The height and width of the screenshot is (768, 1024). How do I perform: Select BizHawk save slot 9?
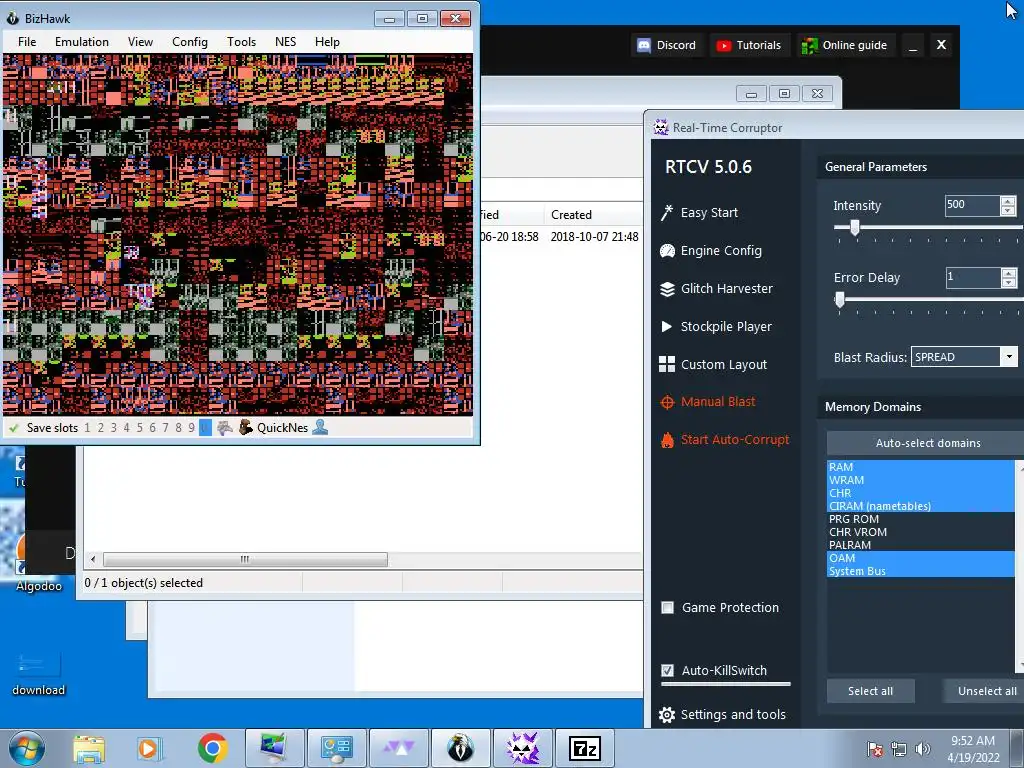[x=191, y=428]
